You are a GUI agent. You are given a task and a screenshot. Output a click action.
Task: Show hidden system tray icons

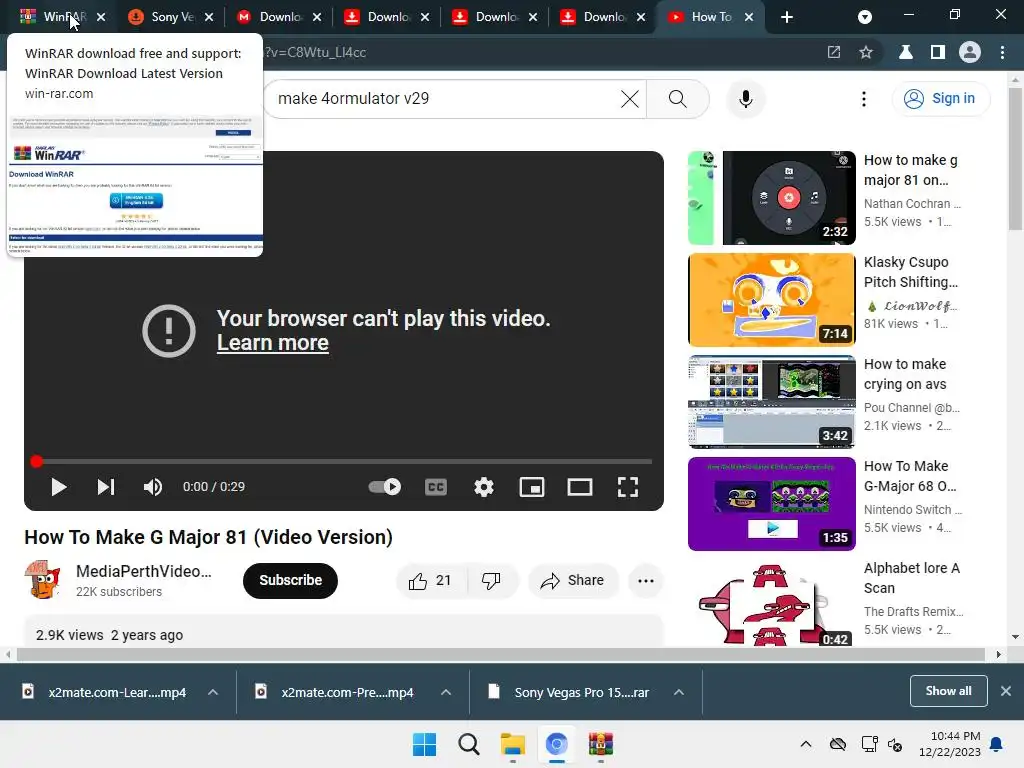[806, 744]
